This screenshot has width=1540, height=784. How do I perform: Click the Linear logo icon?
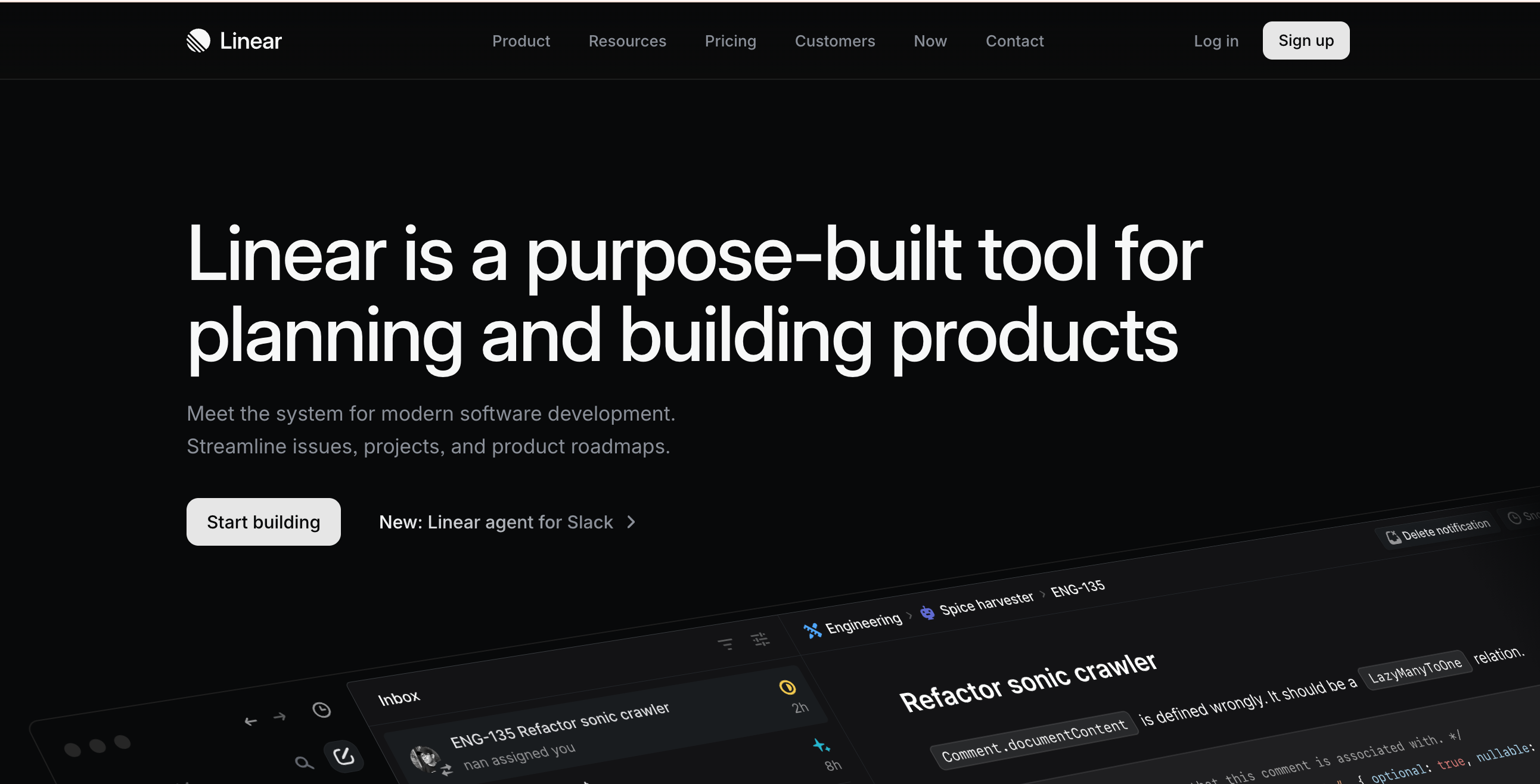(x=198, y=41)
